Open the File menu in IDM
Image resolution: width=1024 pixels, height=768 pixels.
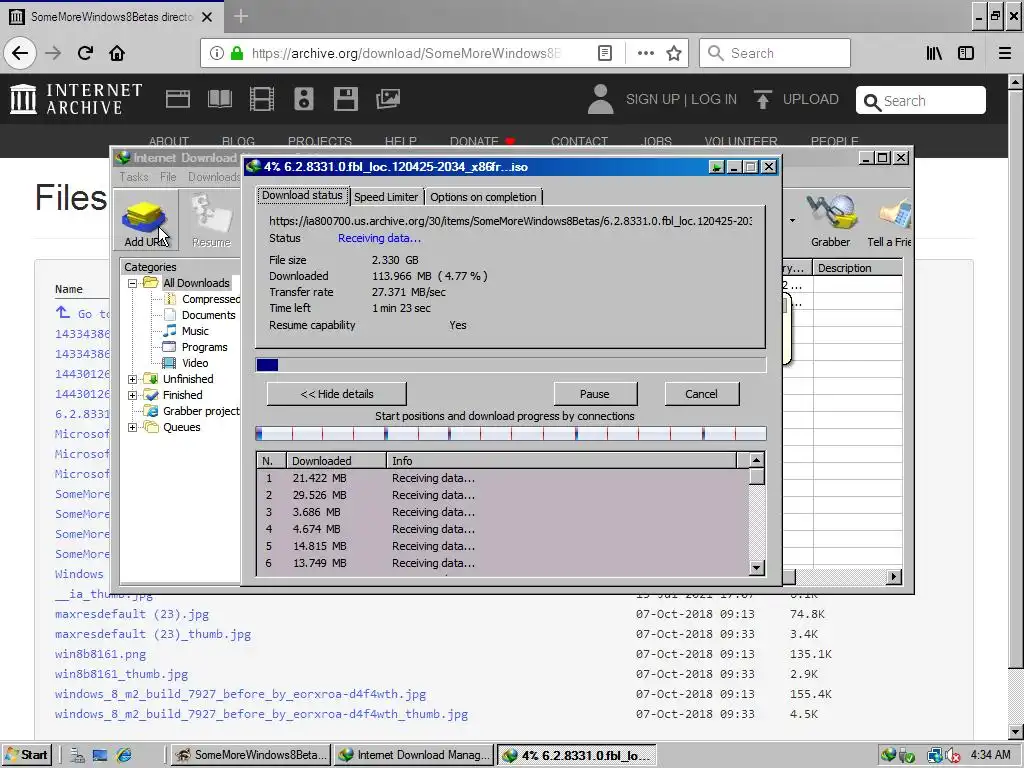pyautogui.click(x=168, y=177)
